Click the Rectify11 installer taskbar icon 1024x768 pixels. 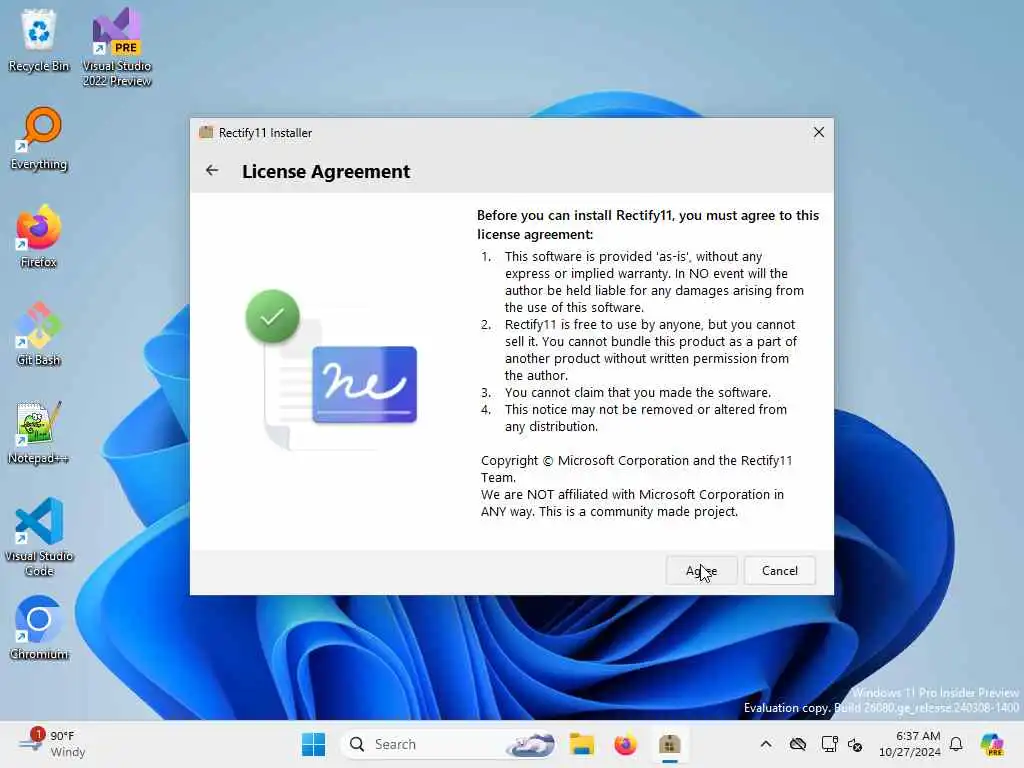point(669,744)
